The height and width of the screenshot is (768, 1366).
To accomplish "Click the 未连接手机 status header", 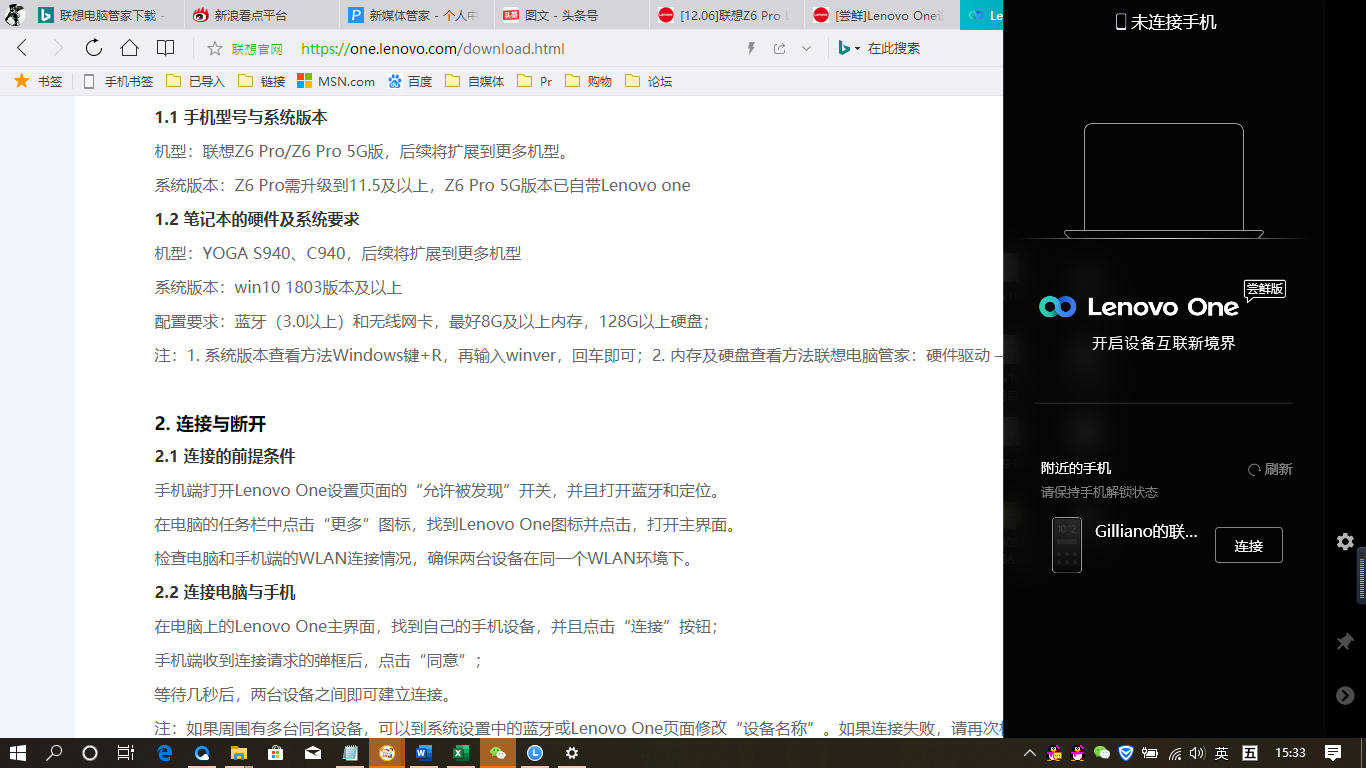I will (1166, 22).
